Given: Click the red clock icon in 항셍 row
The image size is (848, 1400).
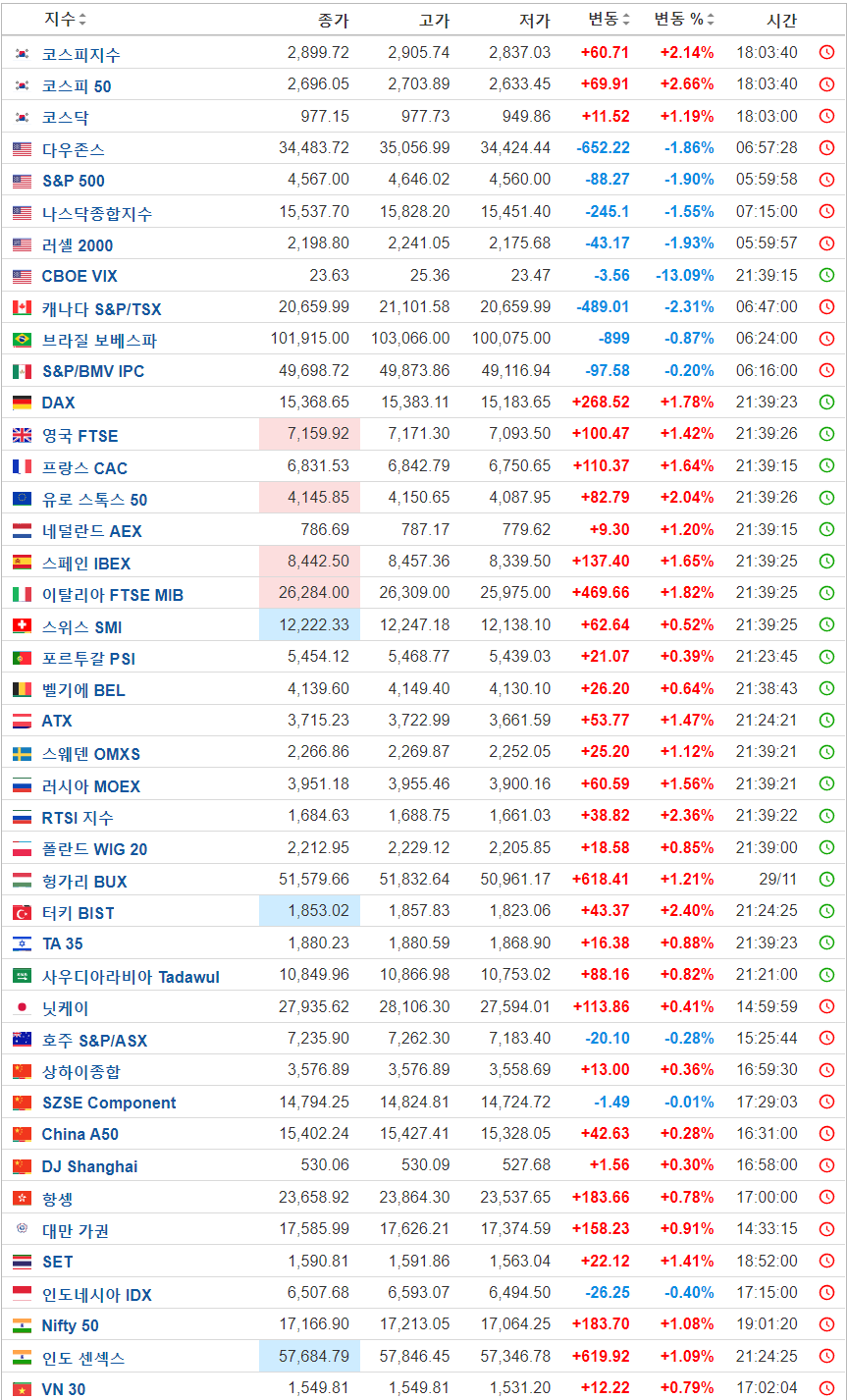Looking at the screenshot, I should pyautogui.click(x=826, y=1198).
